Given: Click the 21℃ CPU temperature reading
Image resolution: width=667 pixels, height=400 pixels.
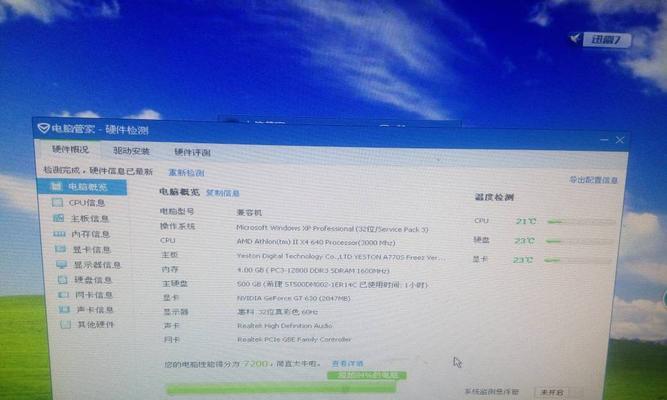Looking at the screenshot, I should [x=526, y=221].
